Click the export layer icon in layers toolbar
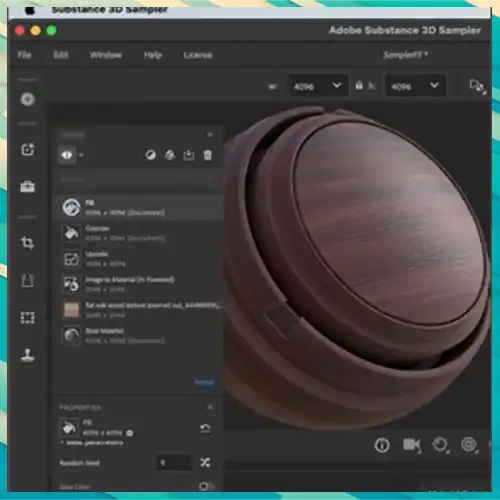Screen dimensions: 500x500 coord(189,155)
